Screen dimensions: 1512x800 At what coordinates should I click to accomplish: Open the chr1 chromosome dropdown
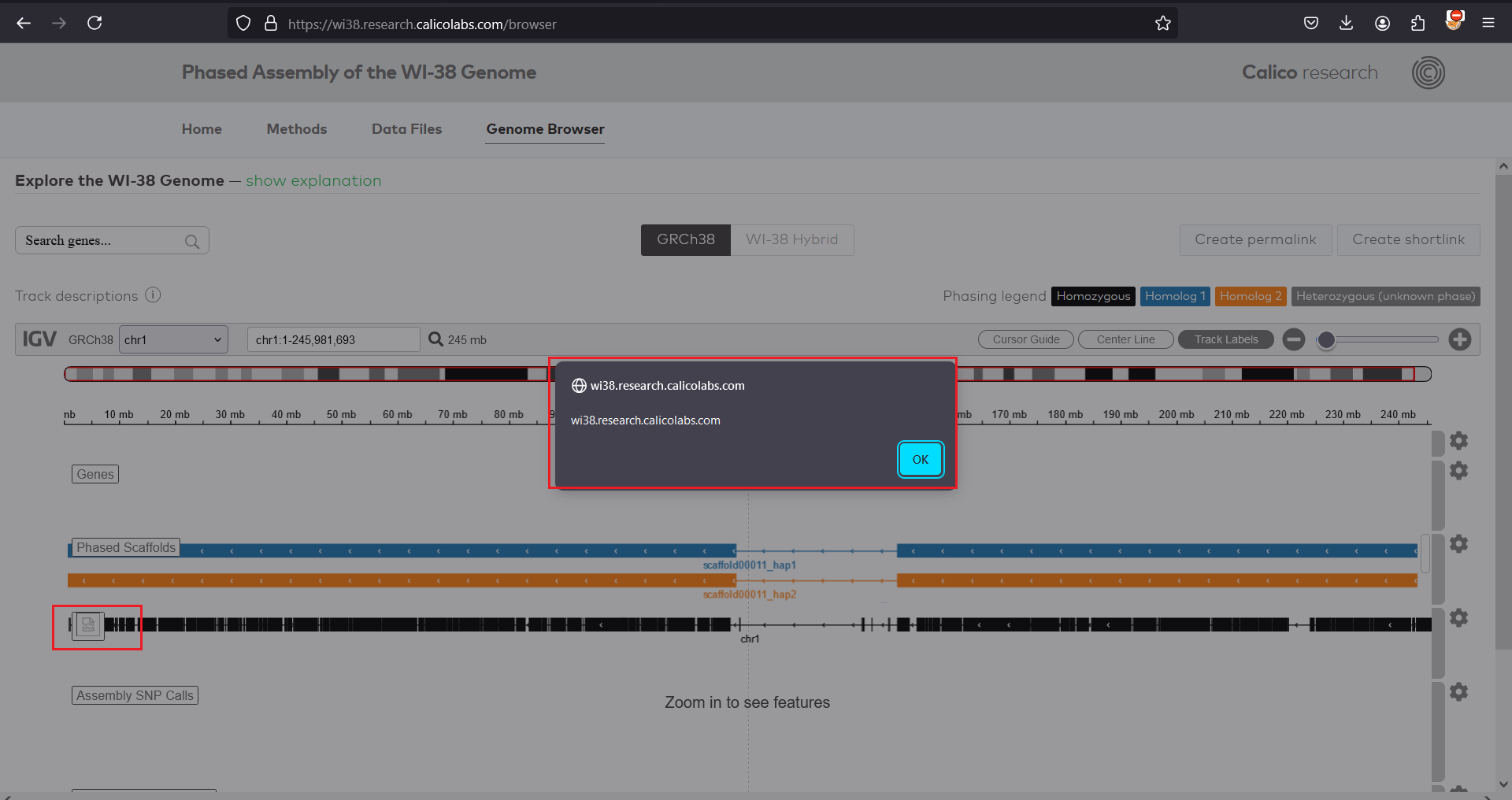coord(173,339)
